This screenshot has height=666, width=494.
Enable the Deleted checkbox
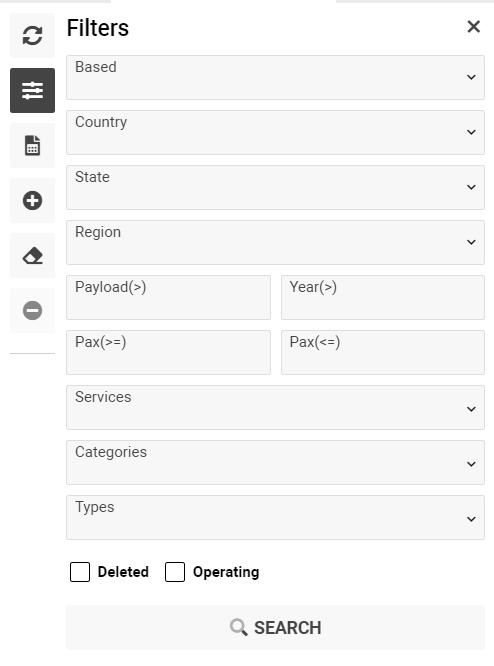[80, 572]
